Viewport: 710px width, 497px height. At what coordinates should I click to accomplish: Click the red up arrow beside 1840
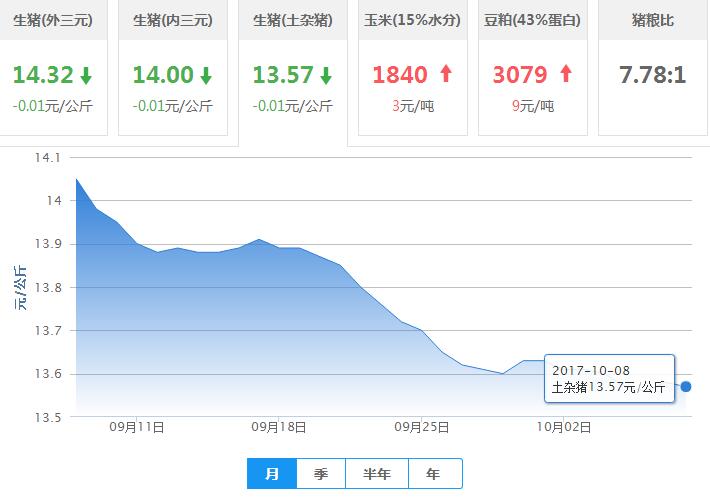pyautogui.click(x=446, y=74)
